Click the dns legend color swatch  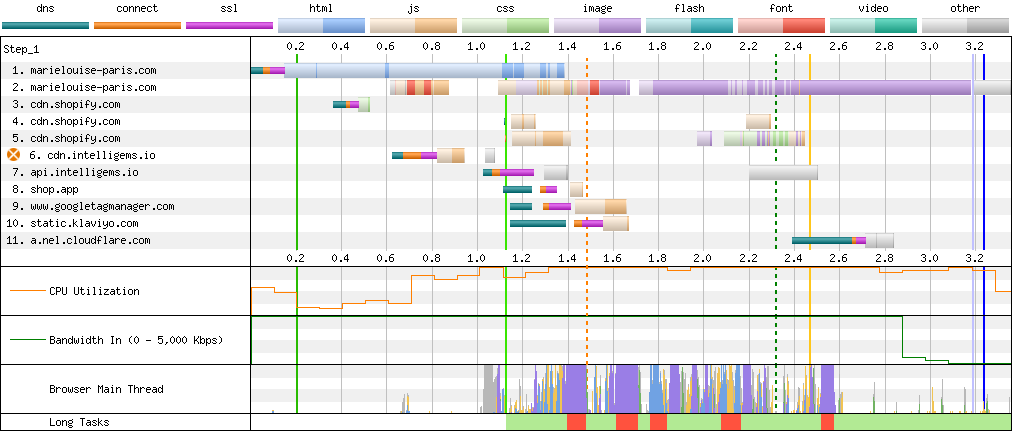coord(45,25)
